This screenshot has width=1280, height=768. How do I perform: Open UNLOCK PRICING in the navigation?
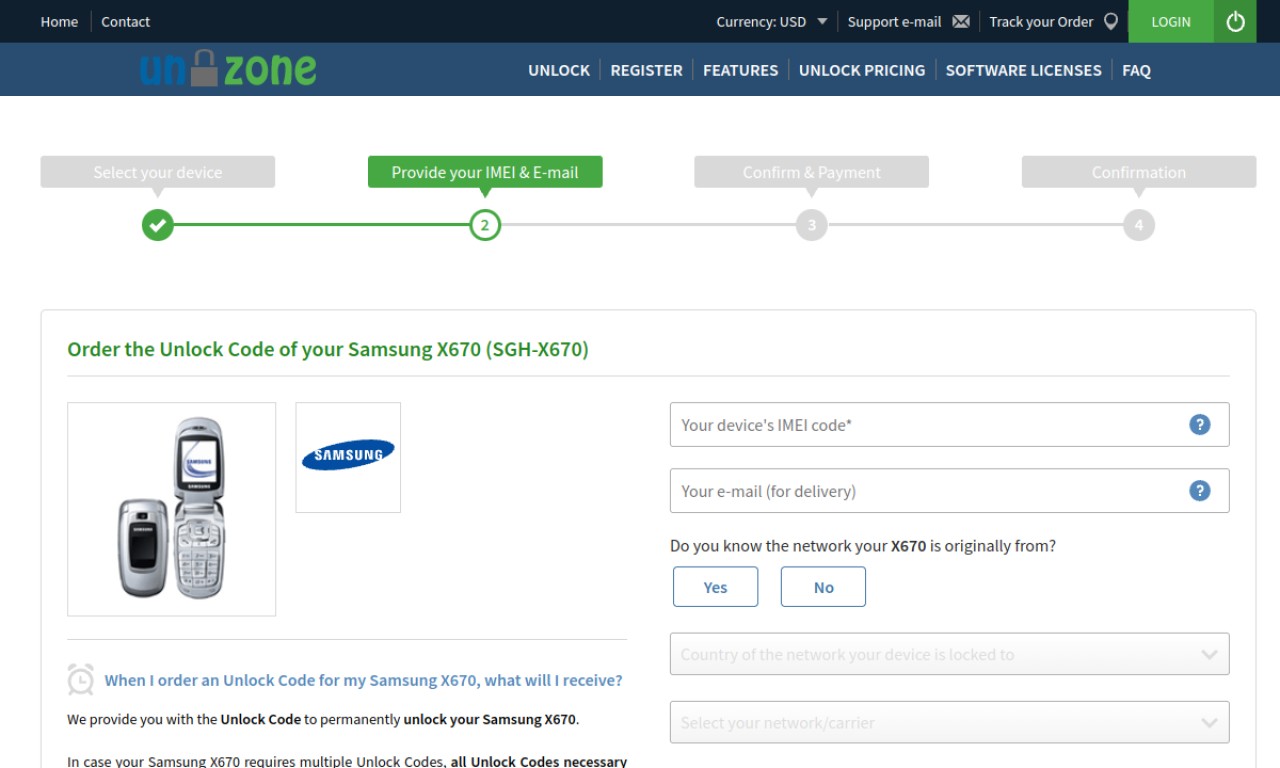862,70
